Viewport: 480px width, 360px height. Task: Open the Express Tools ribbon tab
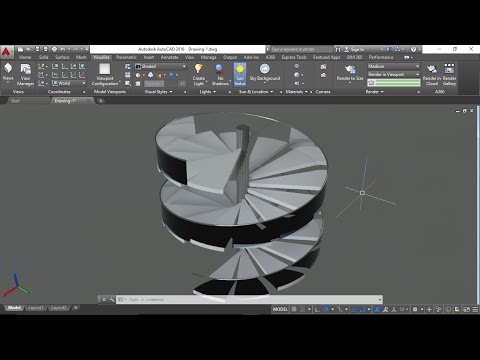pyautogui.click(x=294, y=57)
